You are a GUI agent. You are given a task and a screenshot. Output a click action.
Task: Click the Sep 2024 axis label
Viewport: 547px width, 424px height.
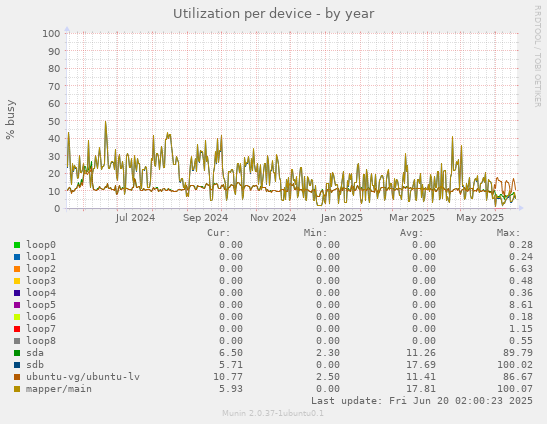(205, 218)
